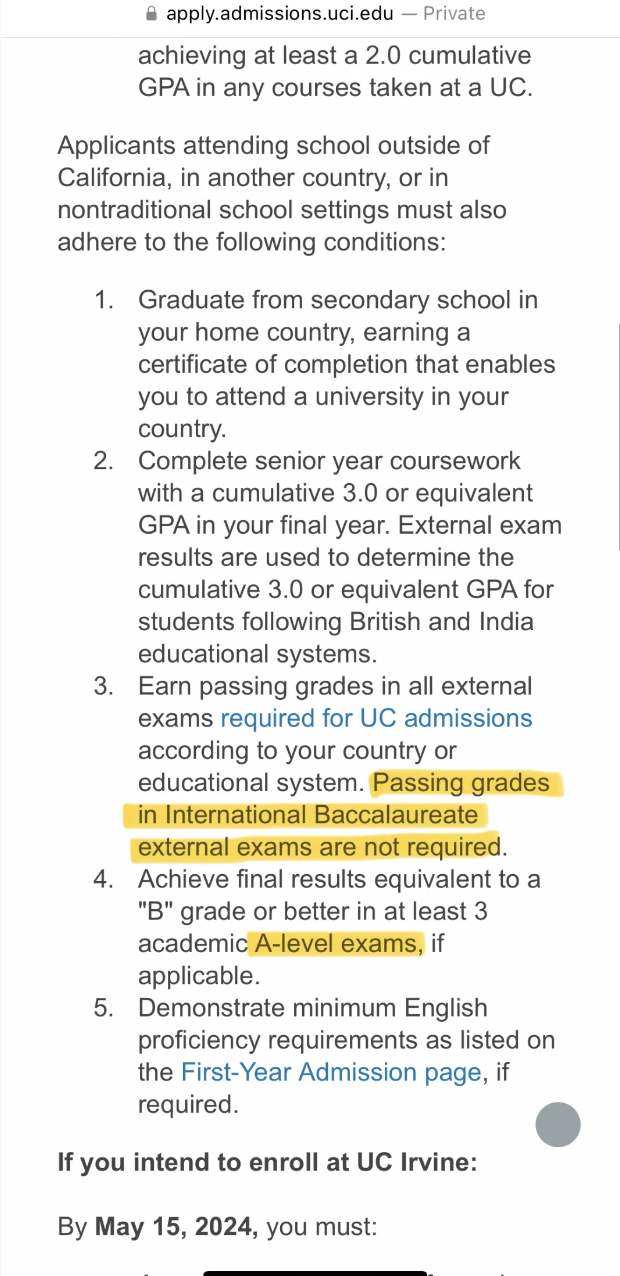Tap the lock icon in address bar
The height and width of the screenshot is (1276, 620).
point(151,14)
